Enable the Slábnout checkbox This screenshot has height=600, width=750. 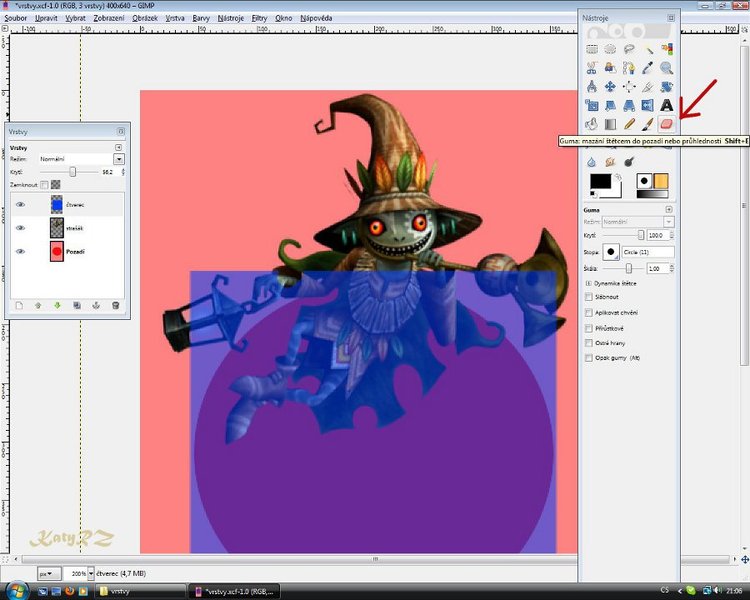tap(589, 297)
